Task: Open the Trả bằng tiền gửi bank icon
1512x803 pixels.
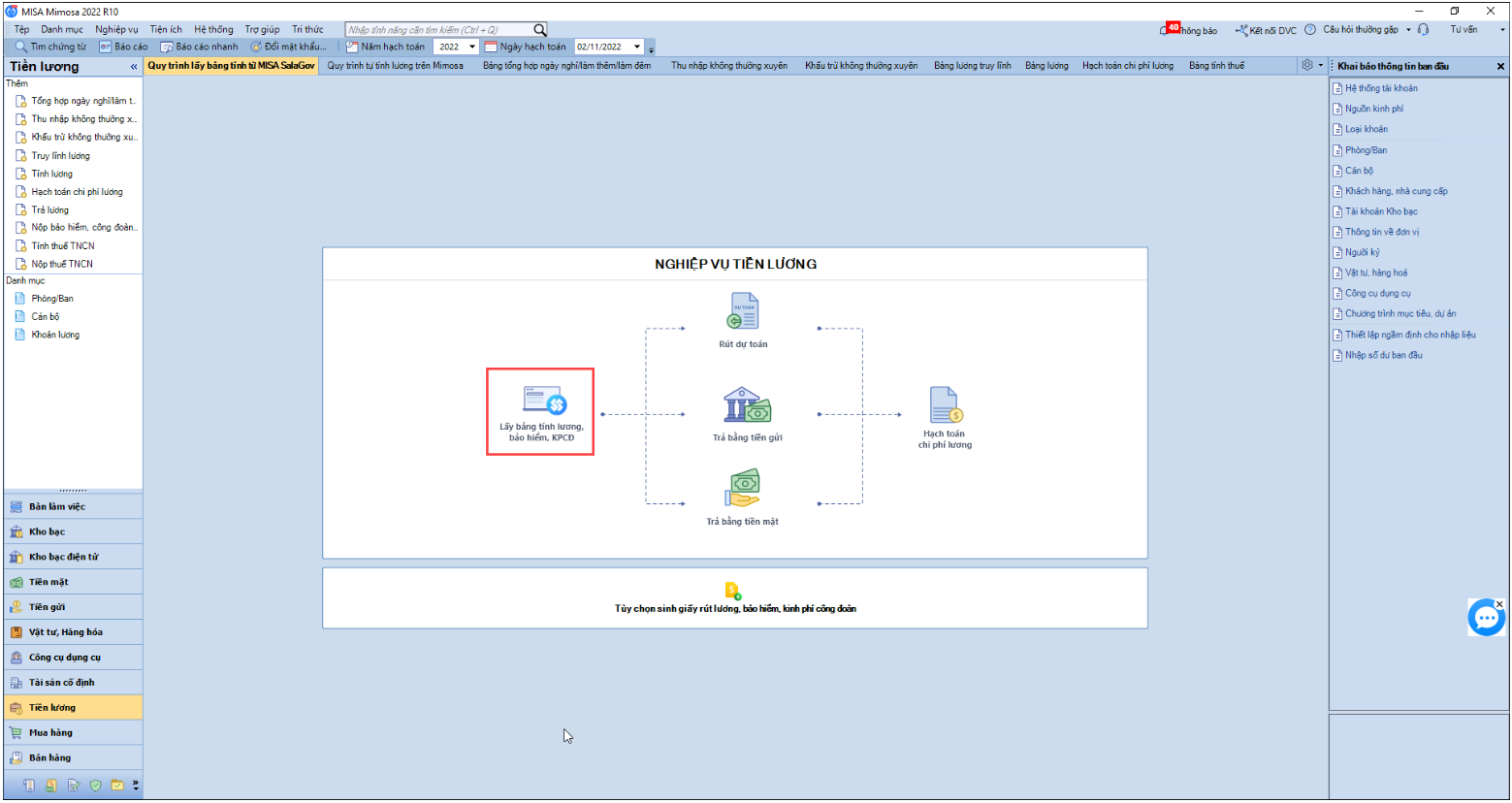Action: click(747, 405)
